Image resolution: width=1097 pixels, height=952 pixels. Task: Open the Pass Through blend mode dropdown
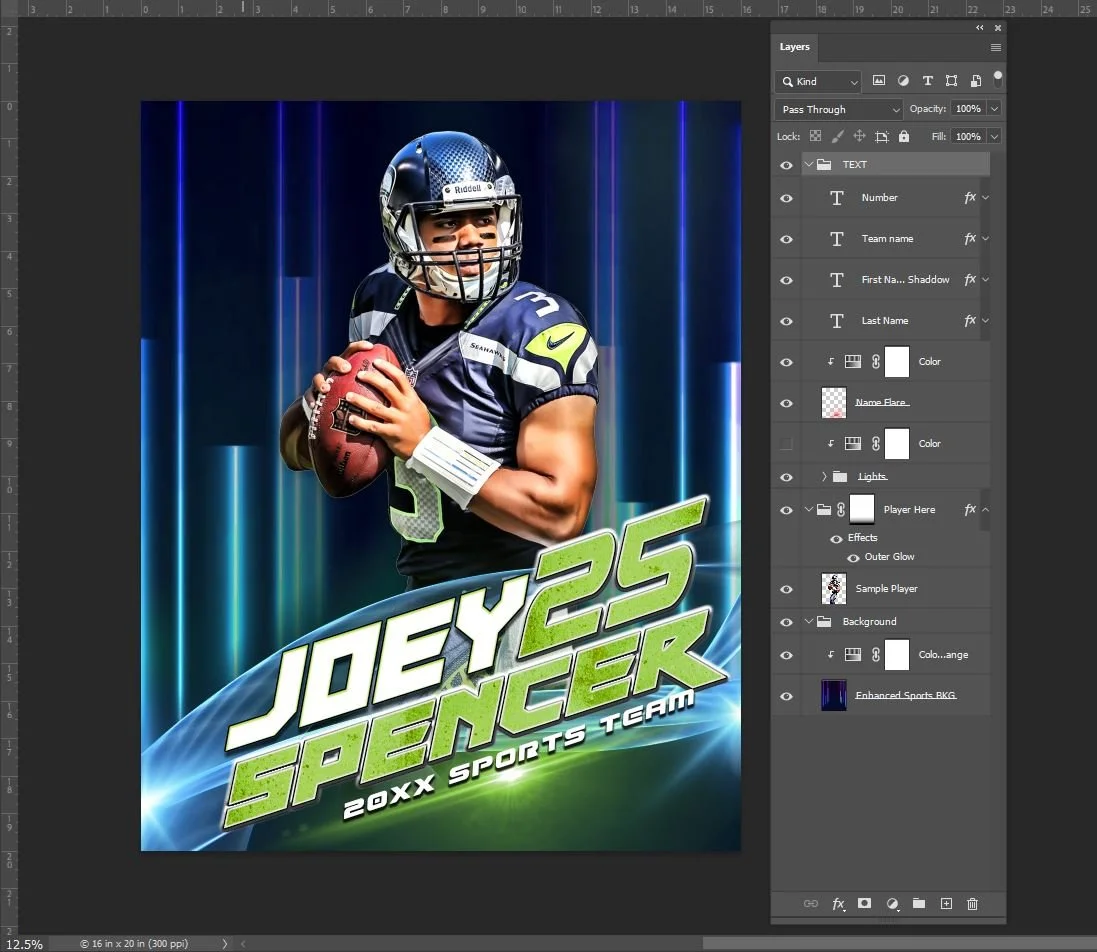pos(839,109)
